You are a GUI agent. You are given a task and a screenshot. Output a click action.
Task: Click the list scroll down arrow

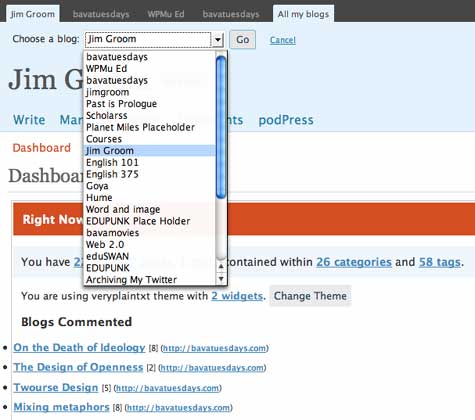click(221, 279)
